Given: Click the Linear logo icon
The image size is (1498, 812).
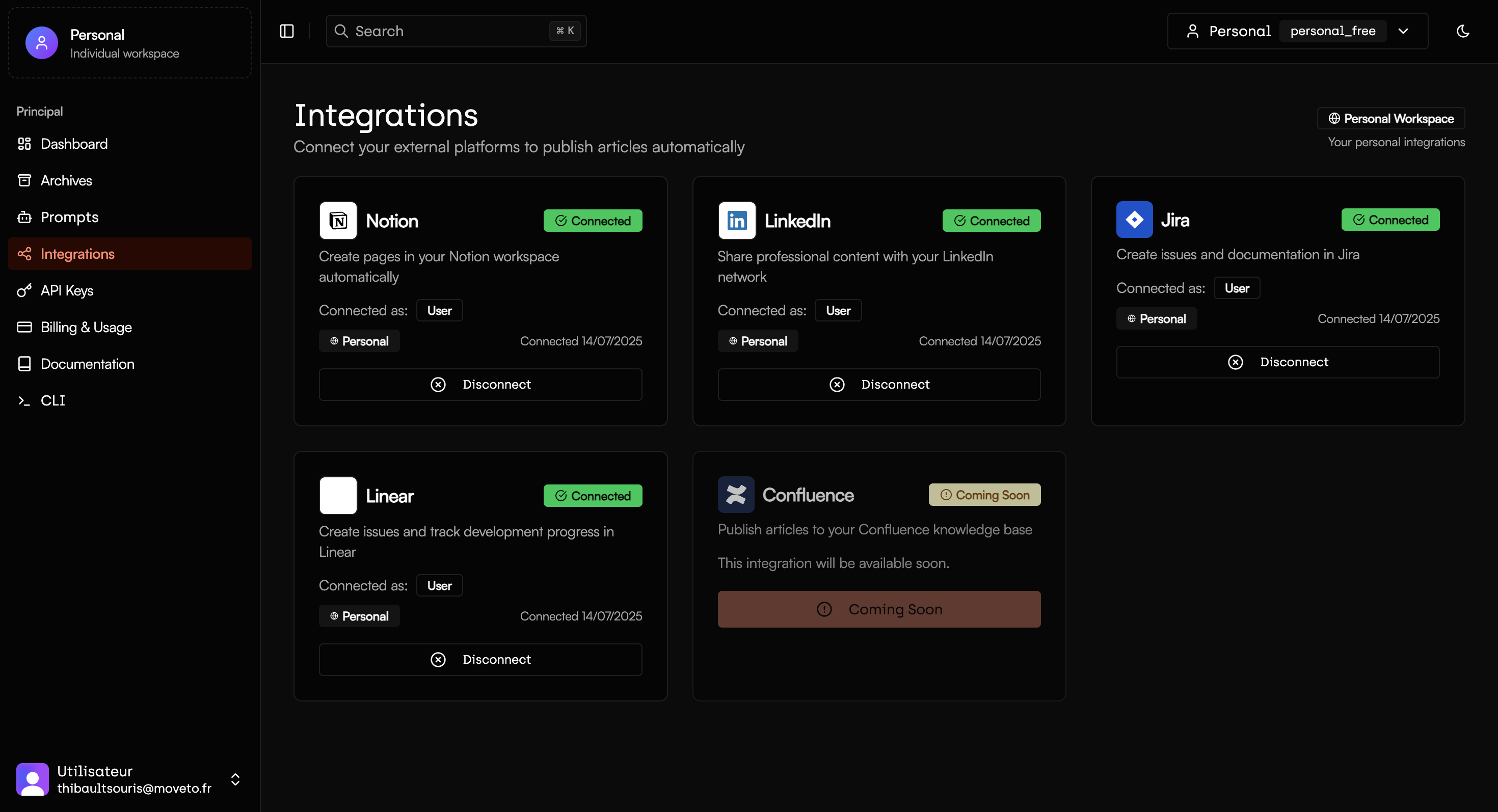Looking at the screenshot, I should 338,495.
